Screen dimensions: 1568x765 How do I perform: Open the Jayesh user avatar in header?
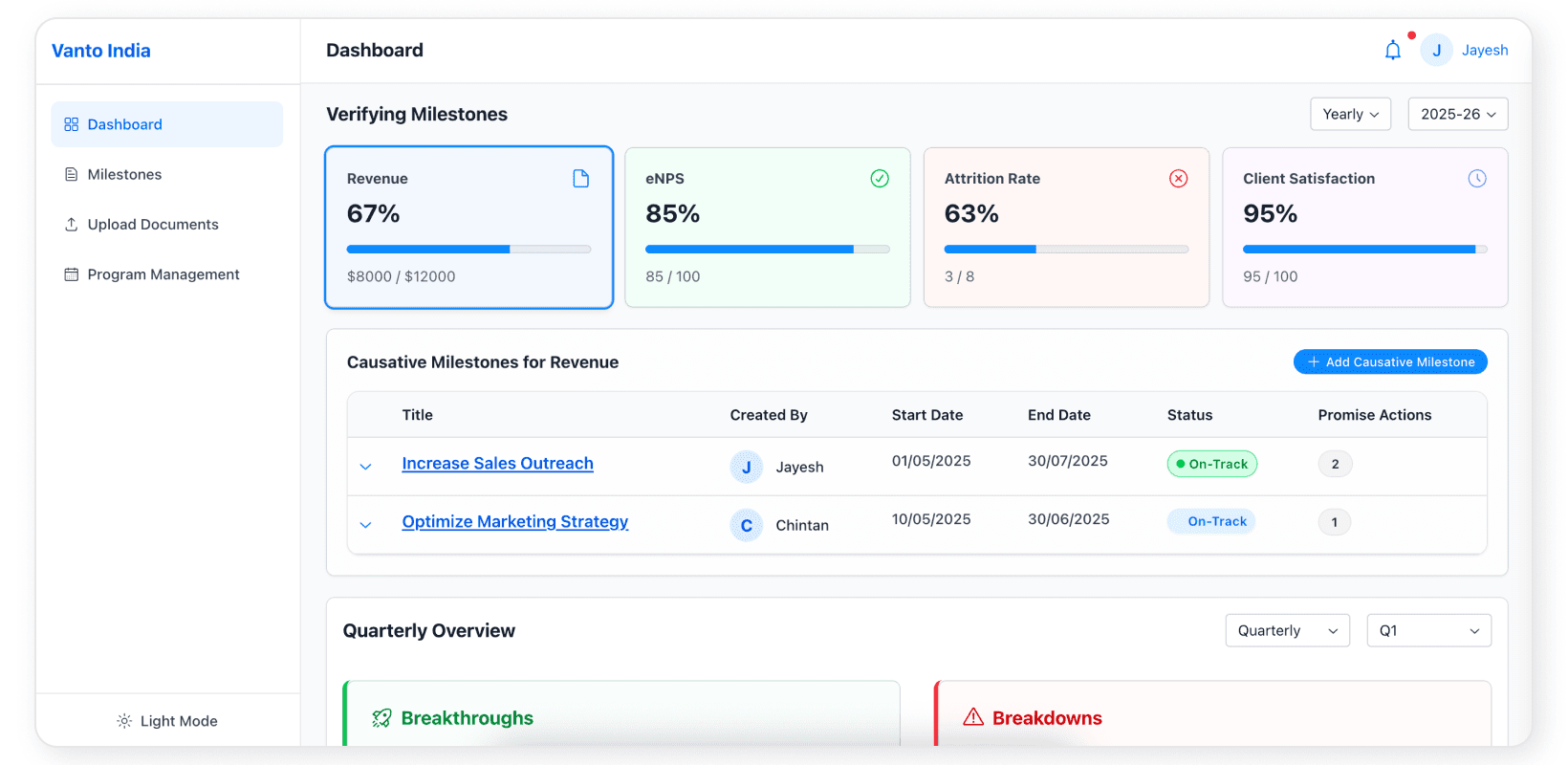click(x=1436, y=51)
